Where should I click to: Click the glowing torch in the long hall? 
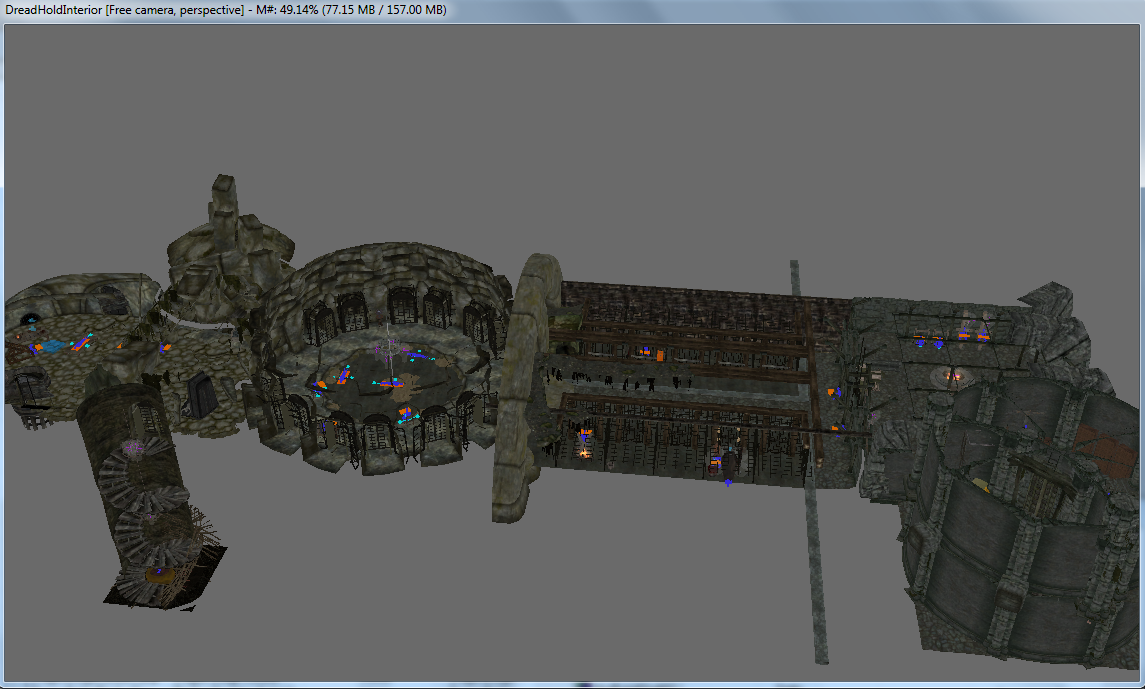584,452
